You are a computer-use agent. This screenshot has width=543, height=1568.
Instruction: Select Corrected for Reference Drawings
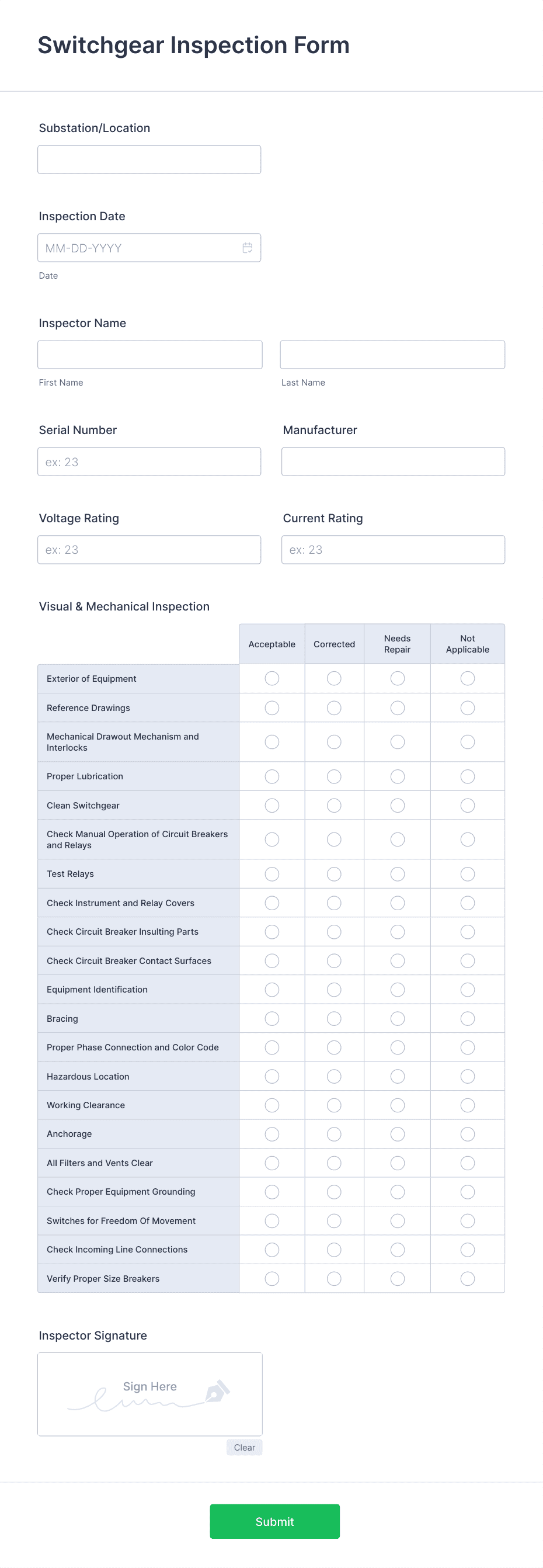pyautogui.click(x=333, y=707)
